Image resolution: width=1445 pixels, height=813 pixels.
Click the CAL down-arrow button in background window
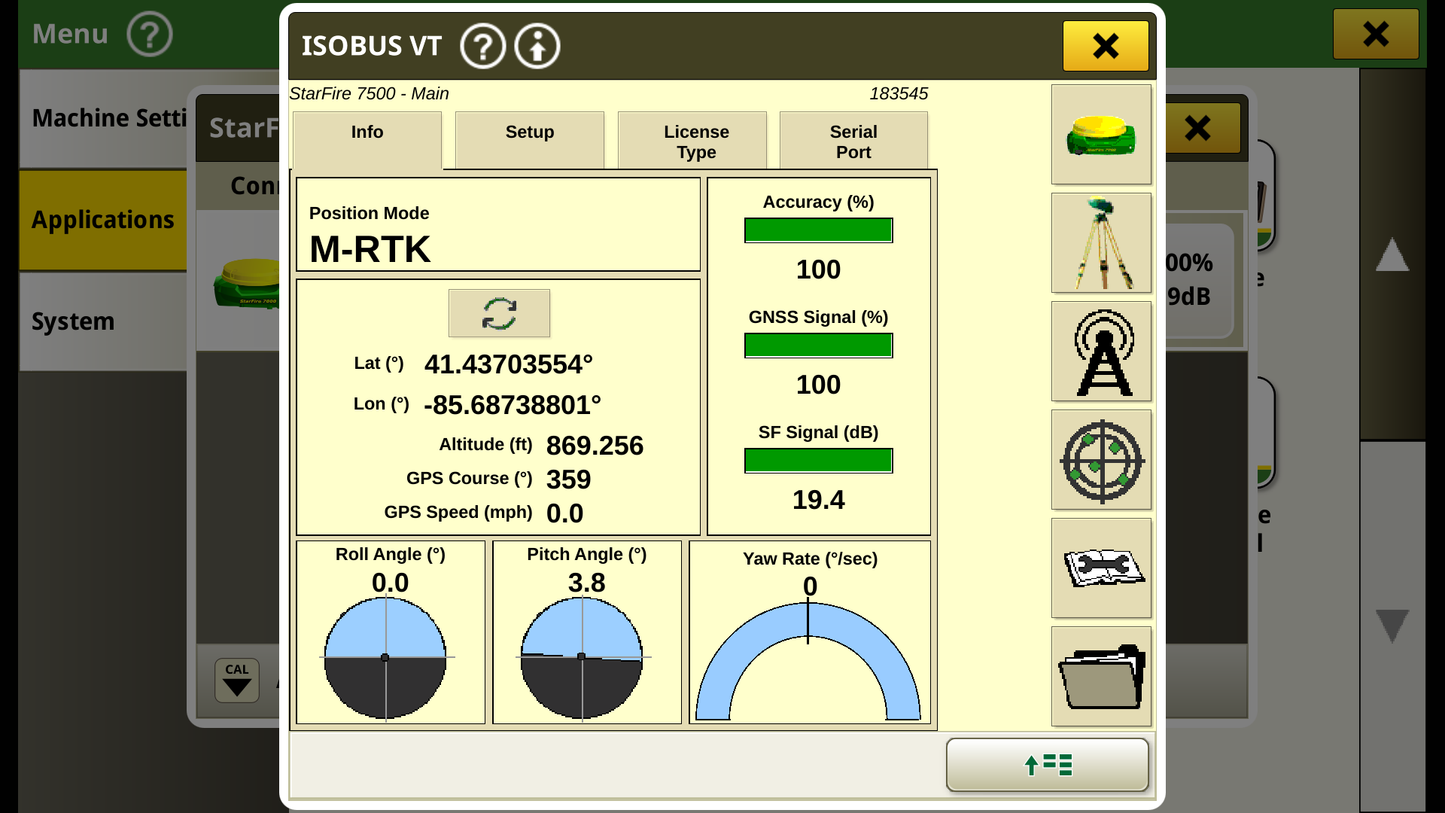click(237, 680)
